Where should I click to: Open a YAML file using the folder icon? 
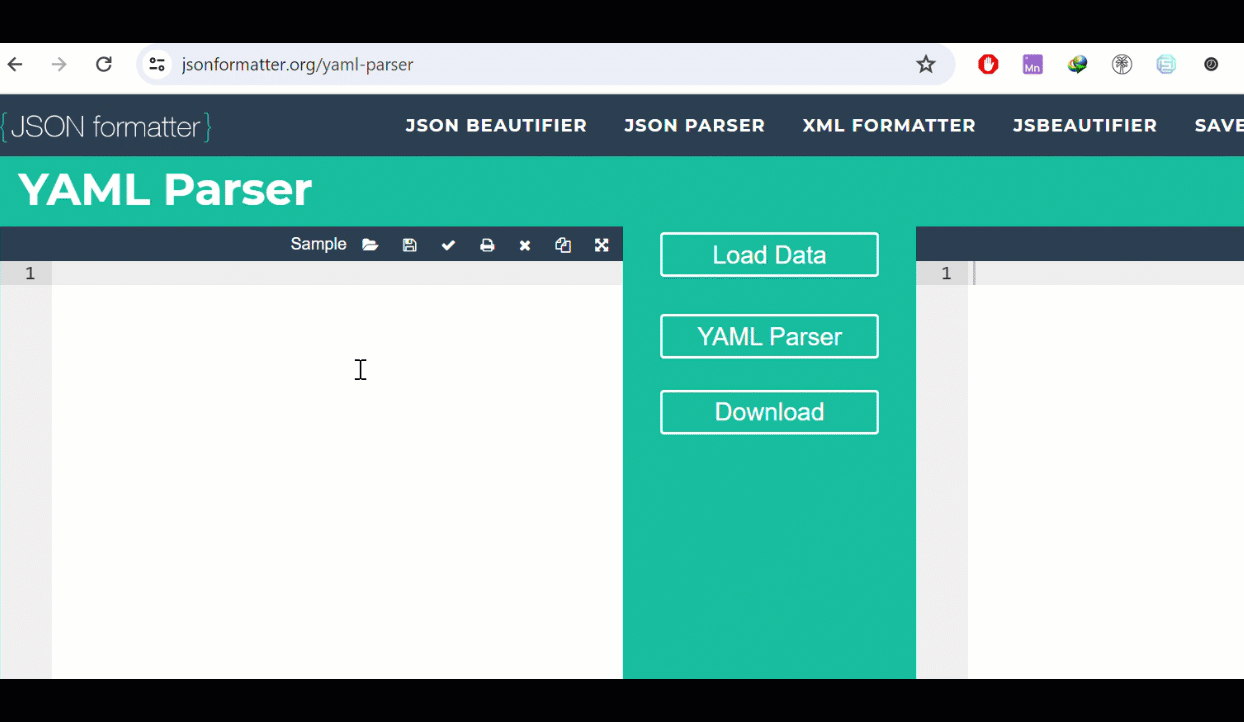point(370,244)
